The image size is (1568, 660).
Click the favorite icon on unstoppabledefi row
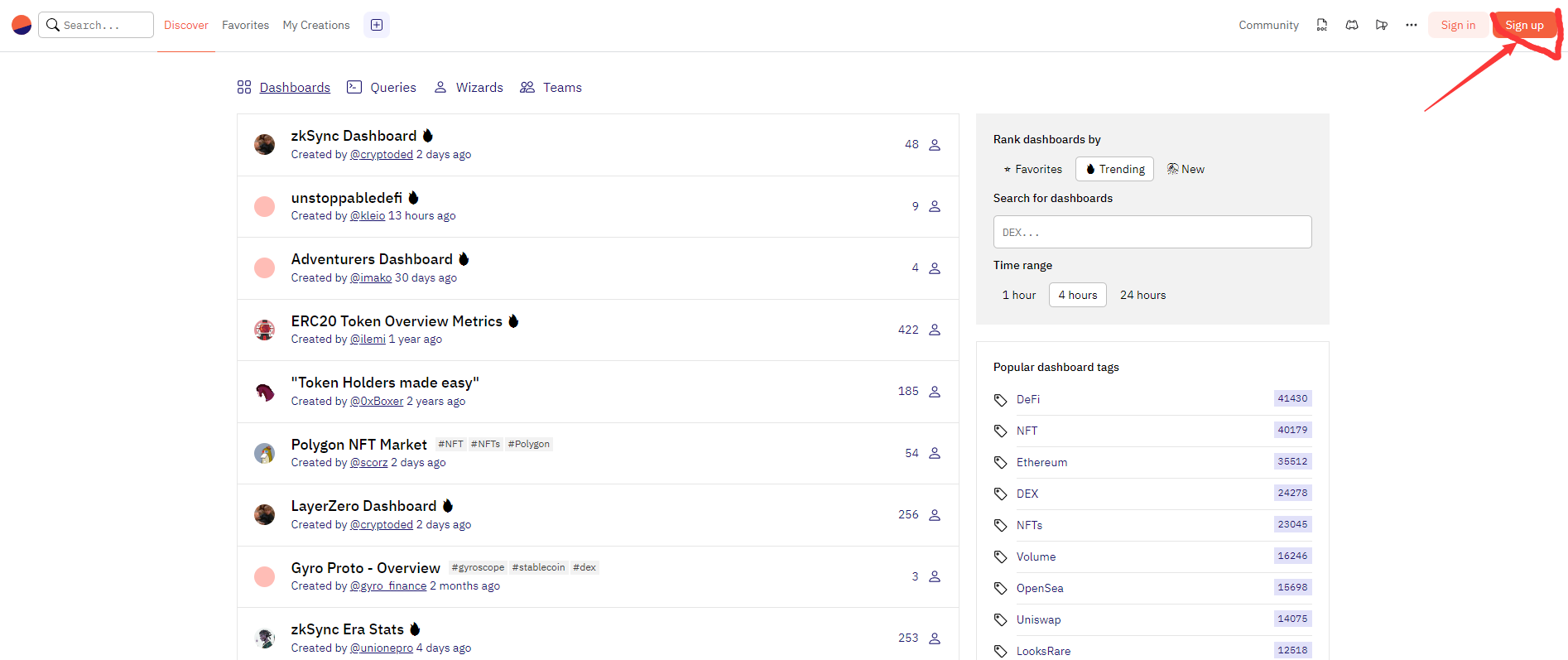pyautogui.click(x=935, y=206)
